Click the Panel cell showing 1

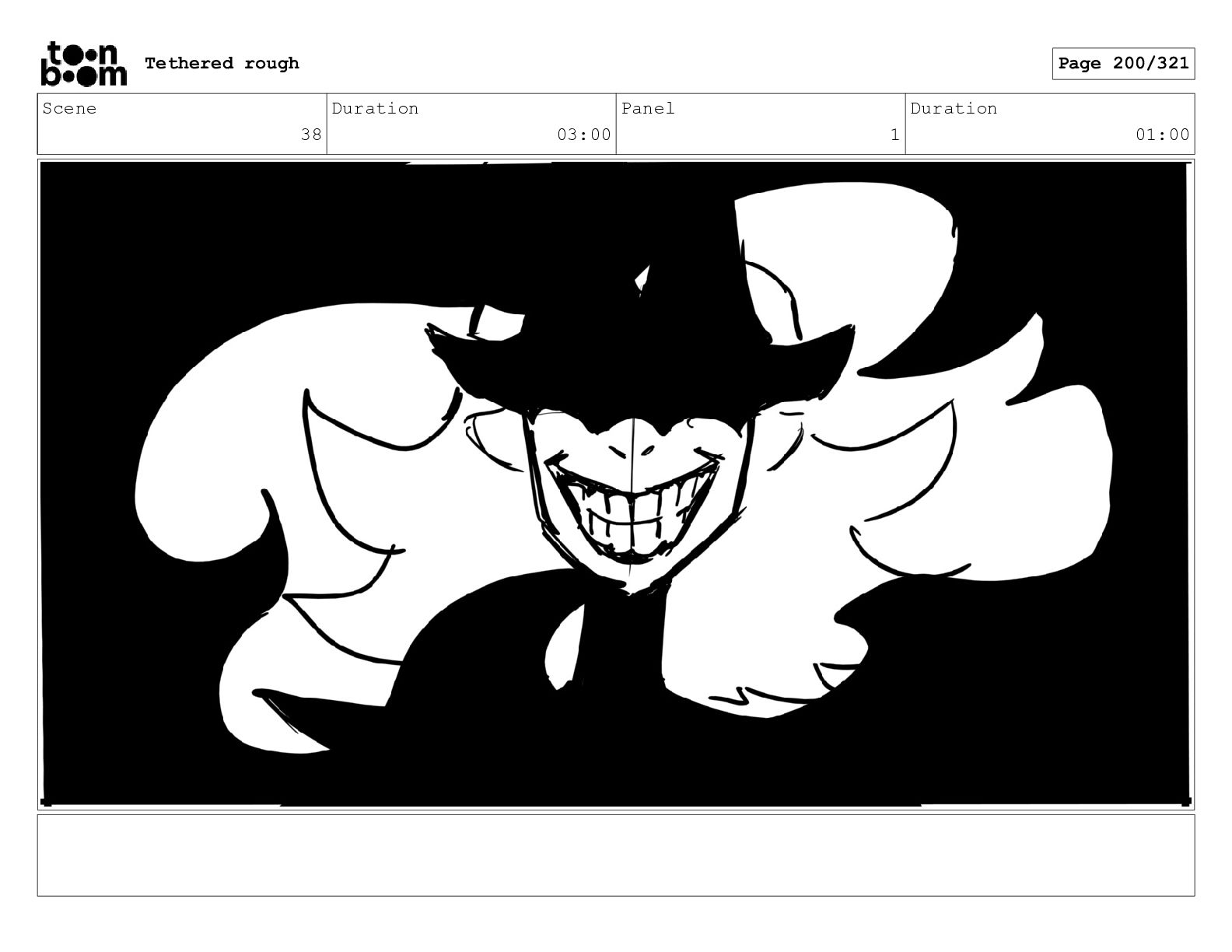click(x=761, y=124)
